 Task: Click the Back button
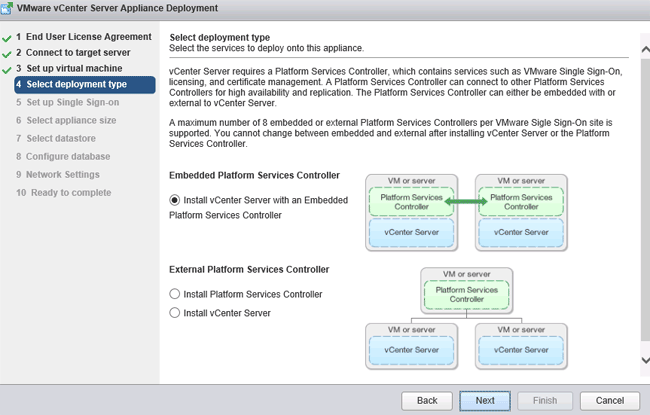tap(427, 400)
